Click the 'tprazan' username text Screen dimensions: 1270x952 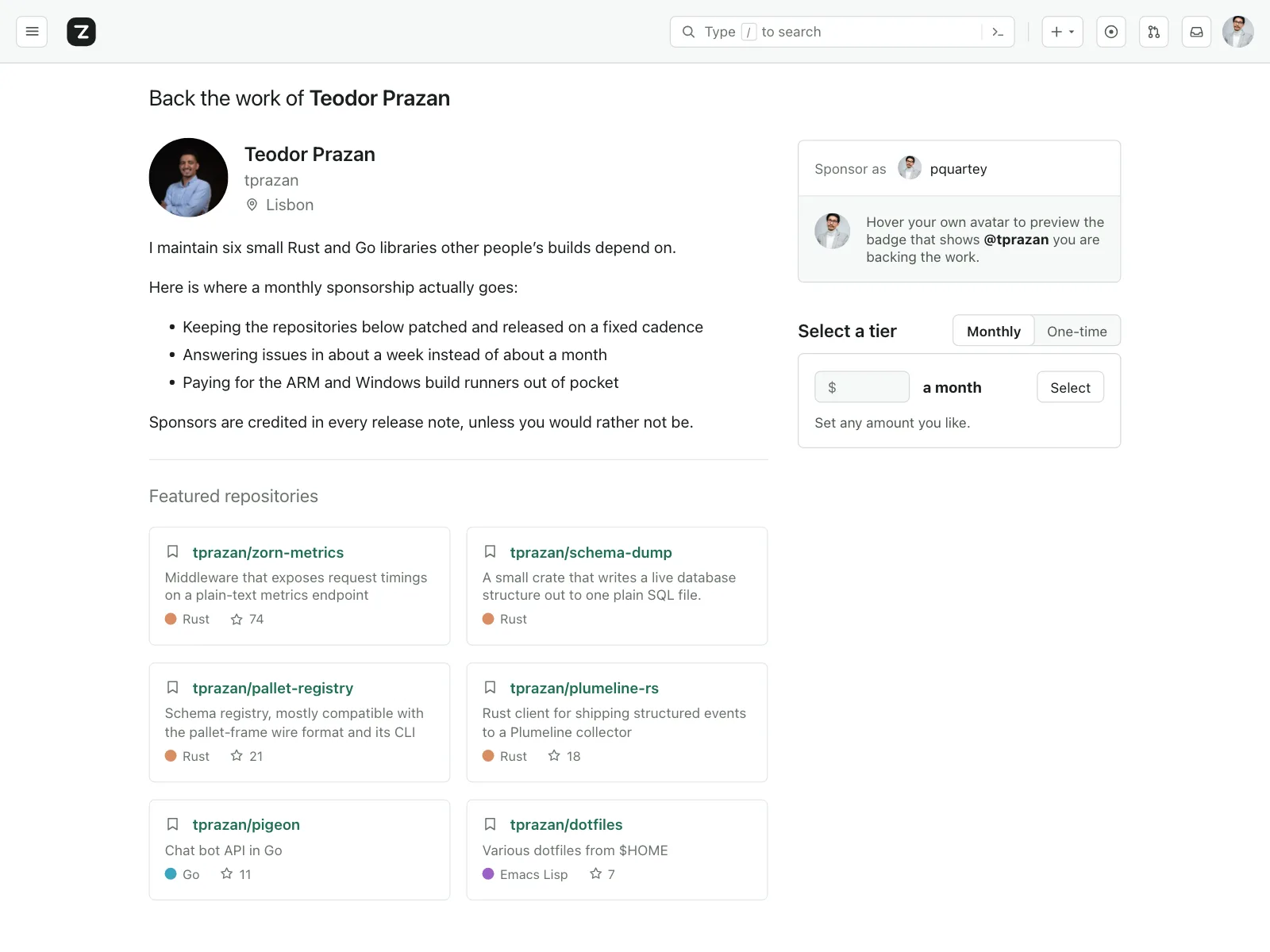pos(271,180)
